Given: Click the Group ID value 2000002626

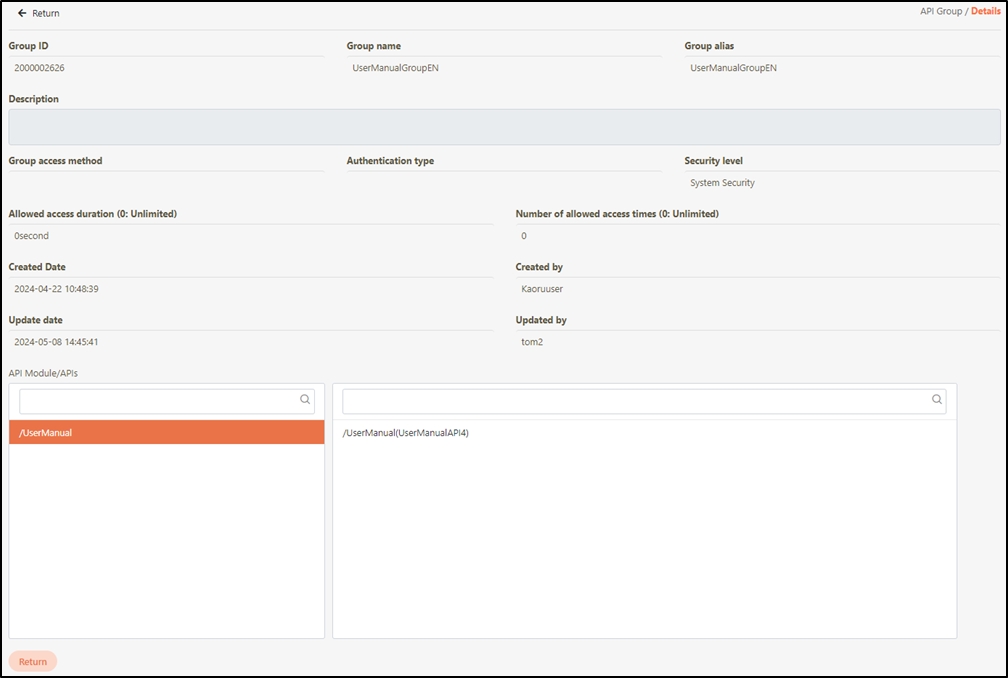Looking at the screenshot, I should click(x=40, y=68).
